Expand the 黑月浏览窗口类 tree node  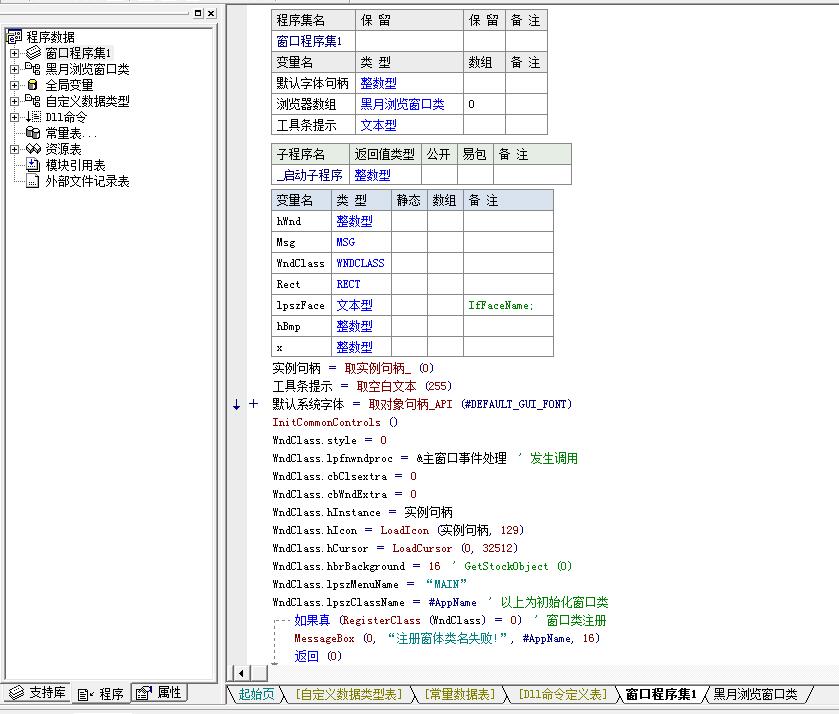point(14,69)
